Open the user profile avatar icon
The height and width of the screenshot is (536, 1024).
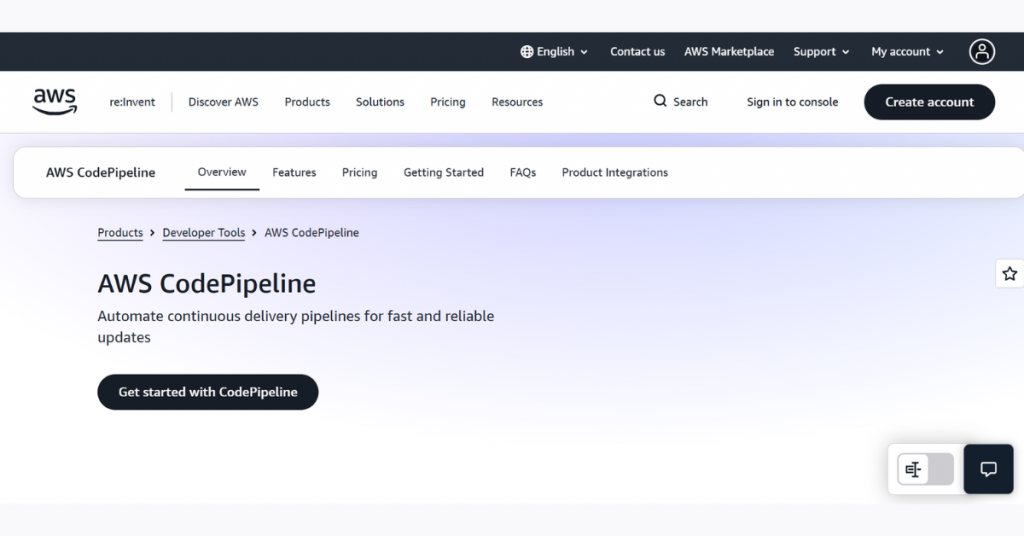(982, 52)
